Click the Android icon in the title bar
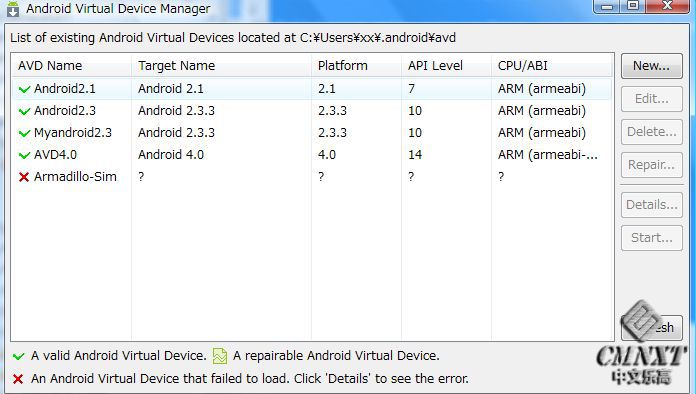 point(13,8)
